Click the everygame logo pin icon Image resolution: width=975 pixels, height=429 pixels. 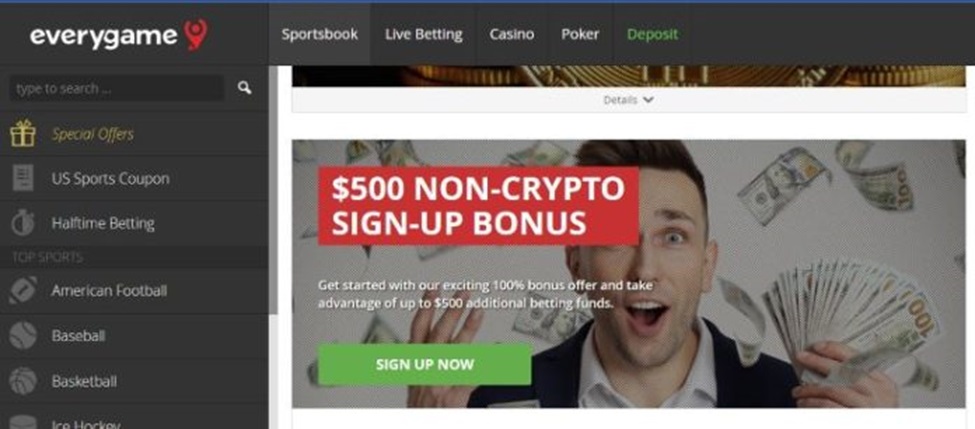tap(196, 35)
